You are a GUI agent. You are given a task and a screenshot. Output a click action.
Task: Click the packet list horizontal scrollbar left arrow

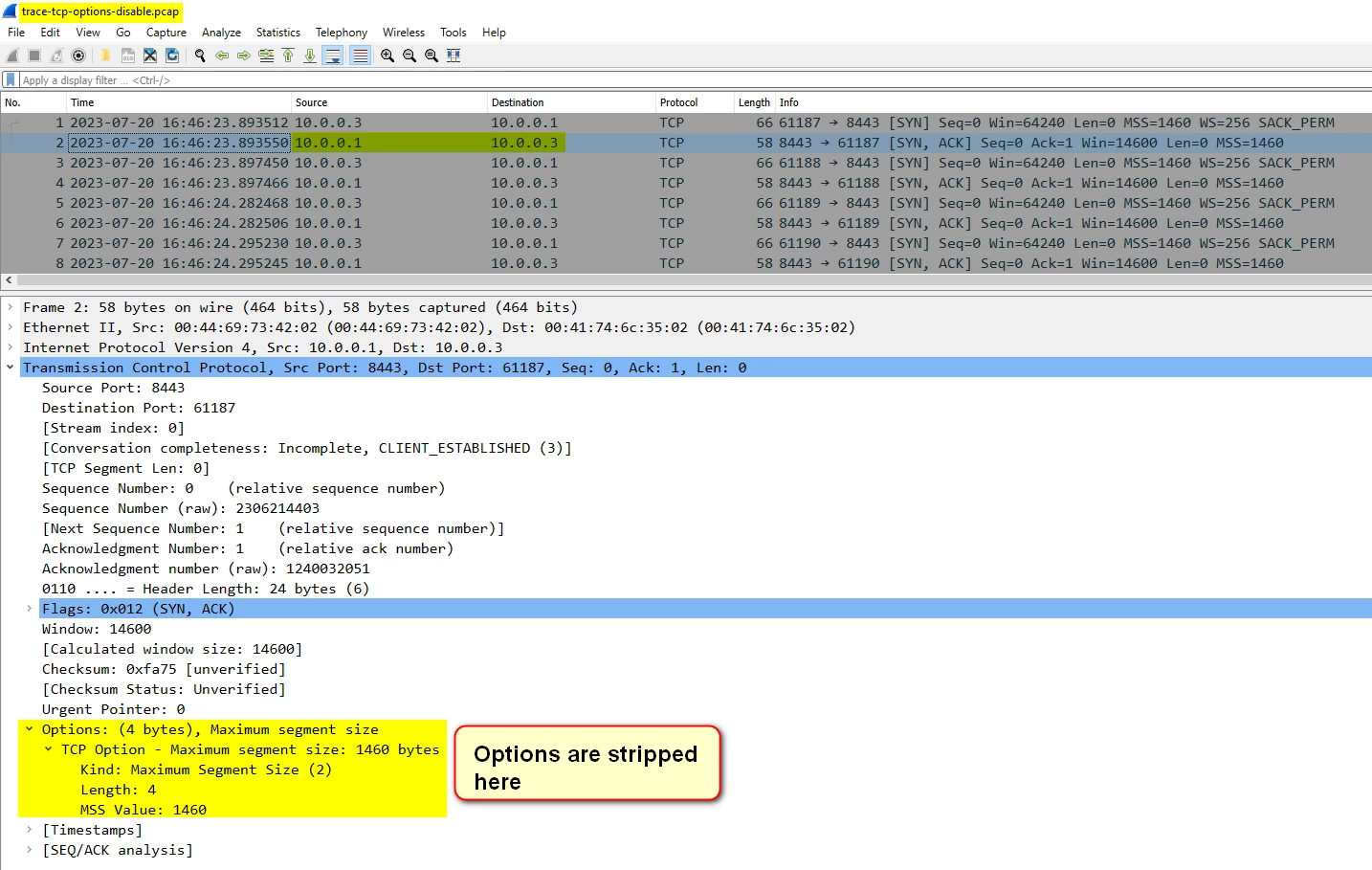tap(9, 280)
